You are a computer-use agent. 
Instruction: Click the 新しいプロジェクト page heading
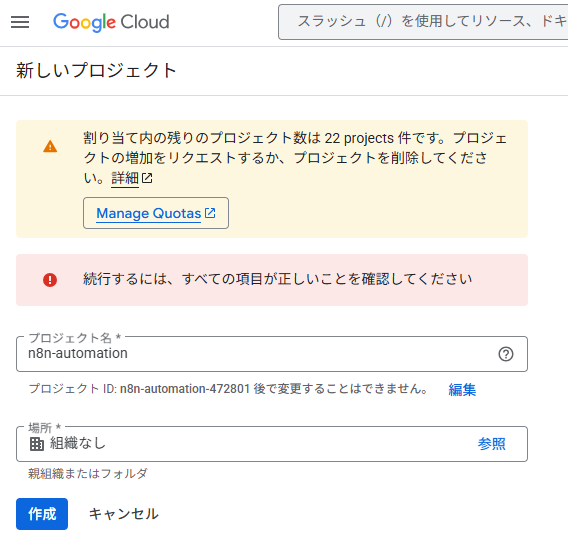[x=96, y=70]
